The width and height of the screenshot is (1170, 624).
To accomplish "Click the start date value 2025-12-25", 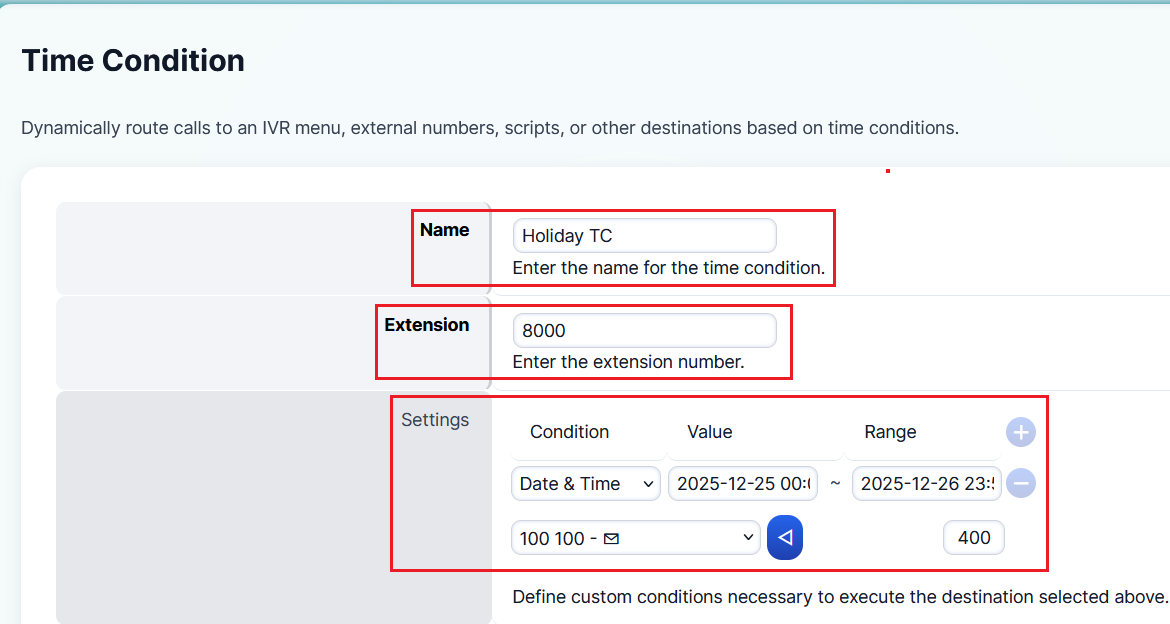I will (743, 484).
